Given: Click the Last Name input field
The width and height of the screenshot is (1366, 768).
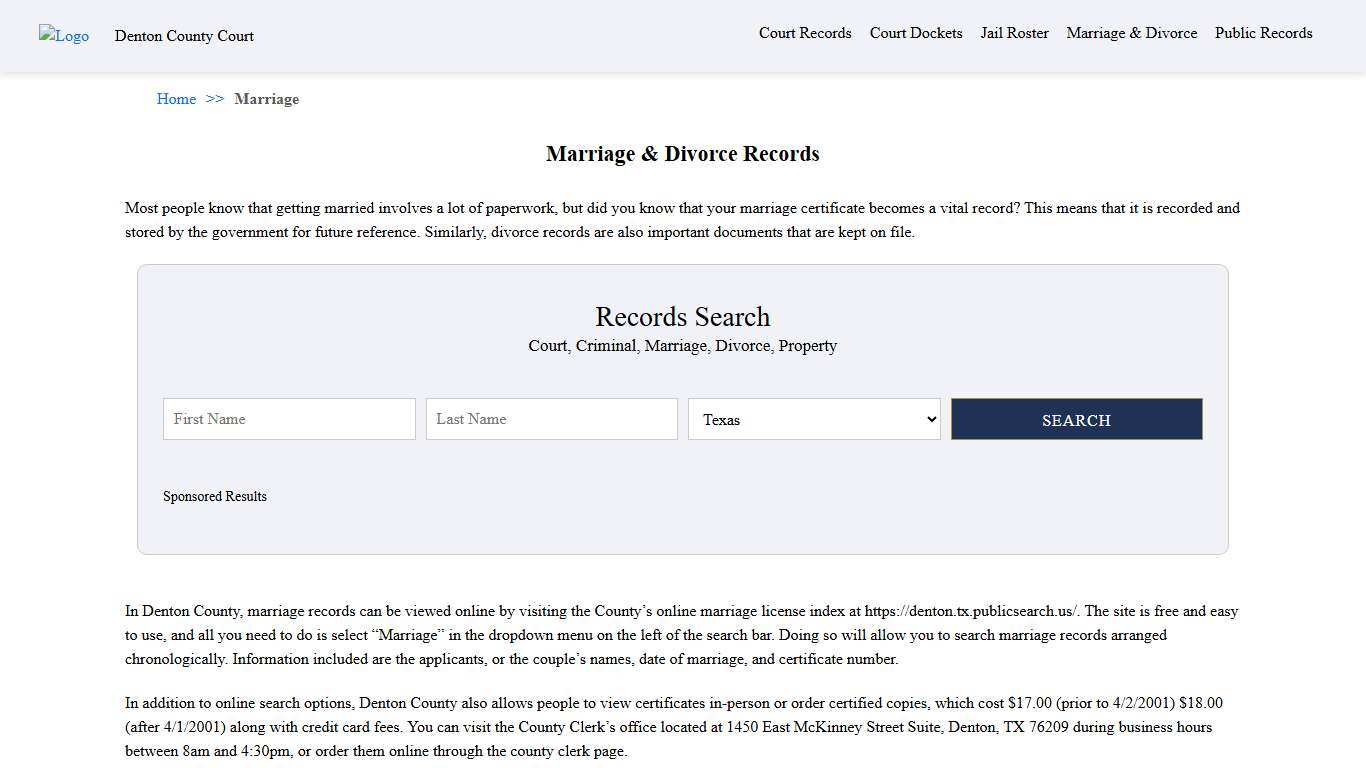Looking at the screenshot, I should (551, 419).
